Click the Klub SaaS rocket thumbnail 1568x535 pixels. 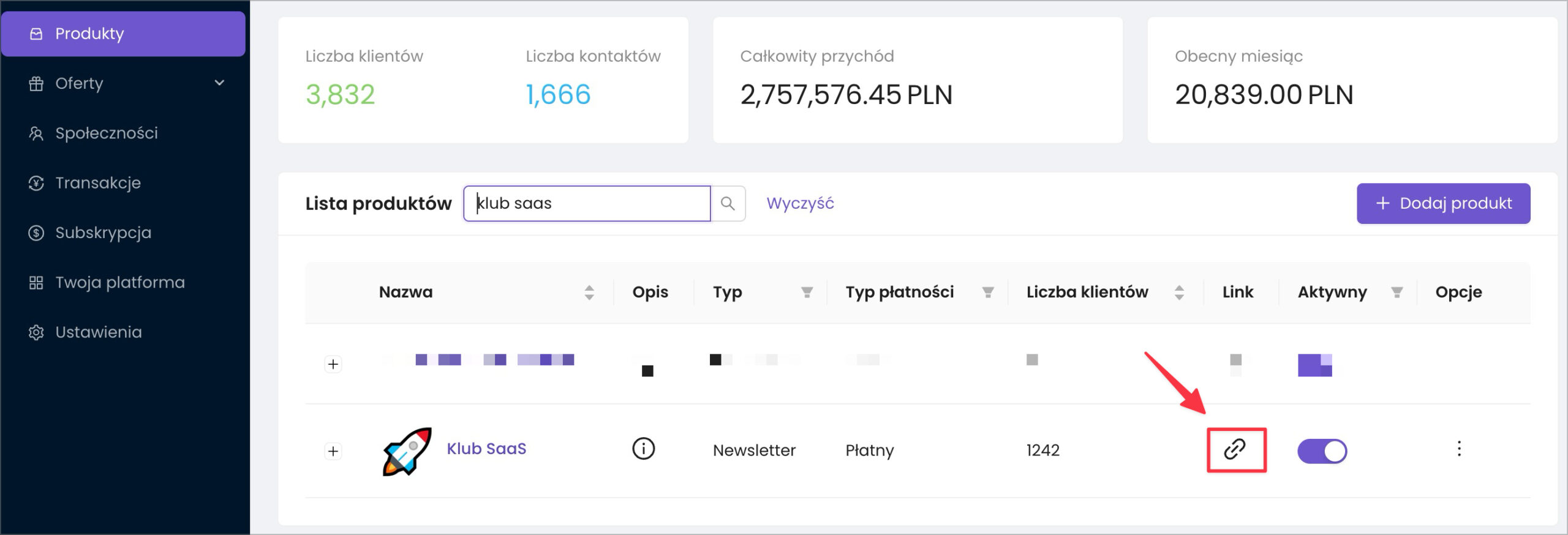[x=407, y=451]
